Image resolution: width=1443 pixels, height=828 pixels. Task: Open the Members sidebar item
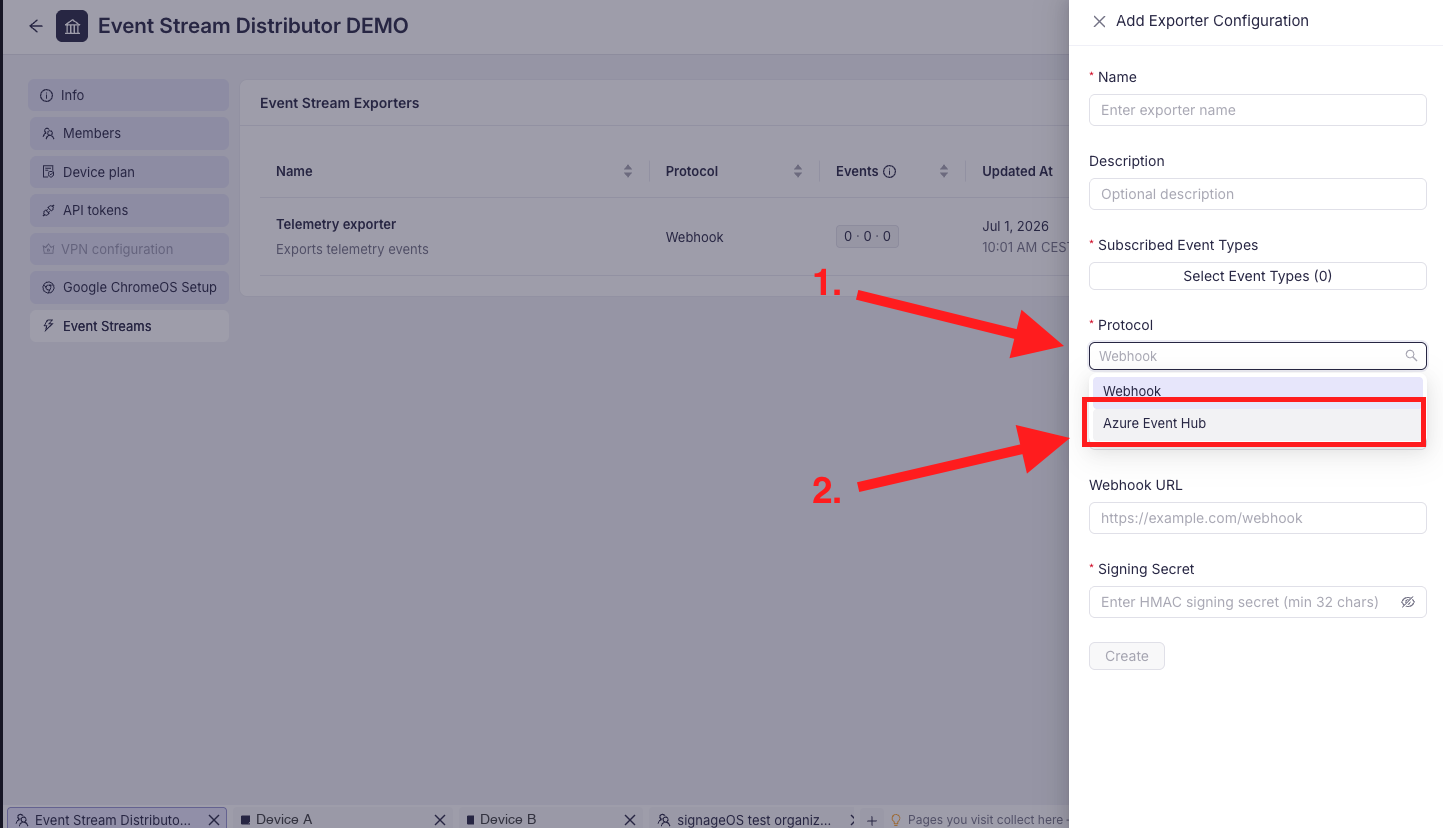129,133
